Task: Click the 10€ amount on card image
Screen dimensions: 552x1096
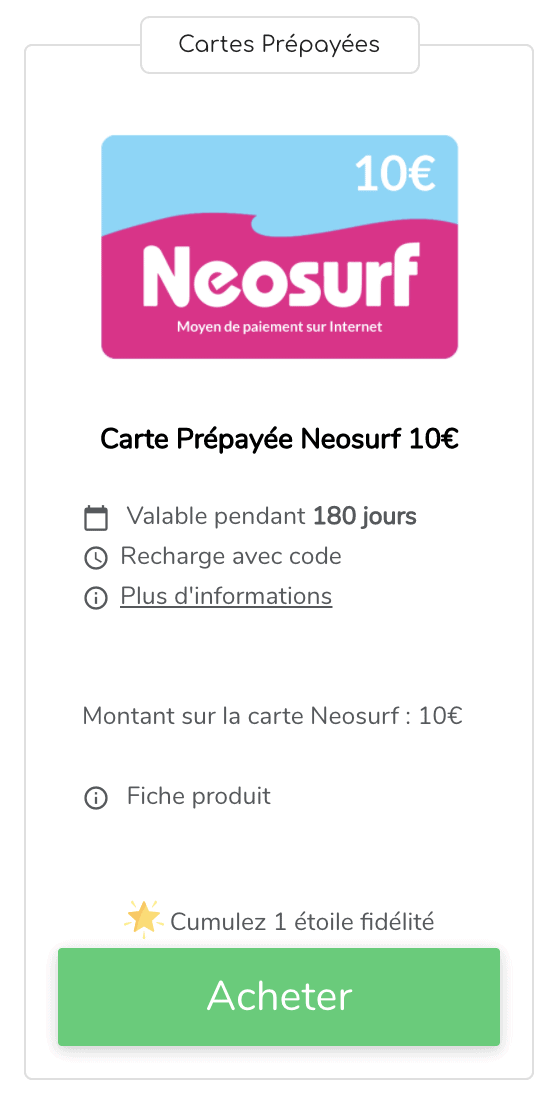Action: point(395,174)
